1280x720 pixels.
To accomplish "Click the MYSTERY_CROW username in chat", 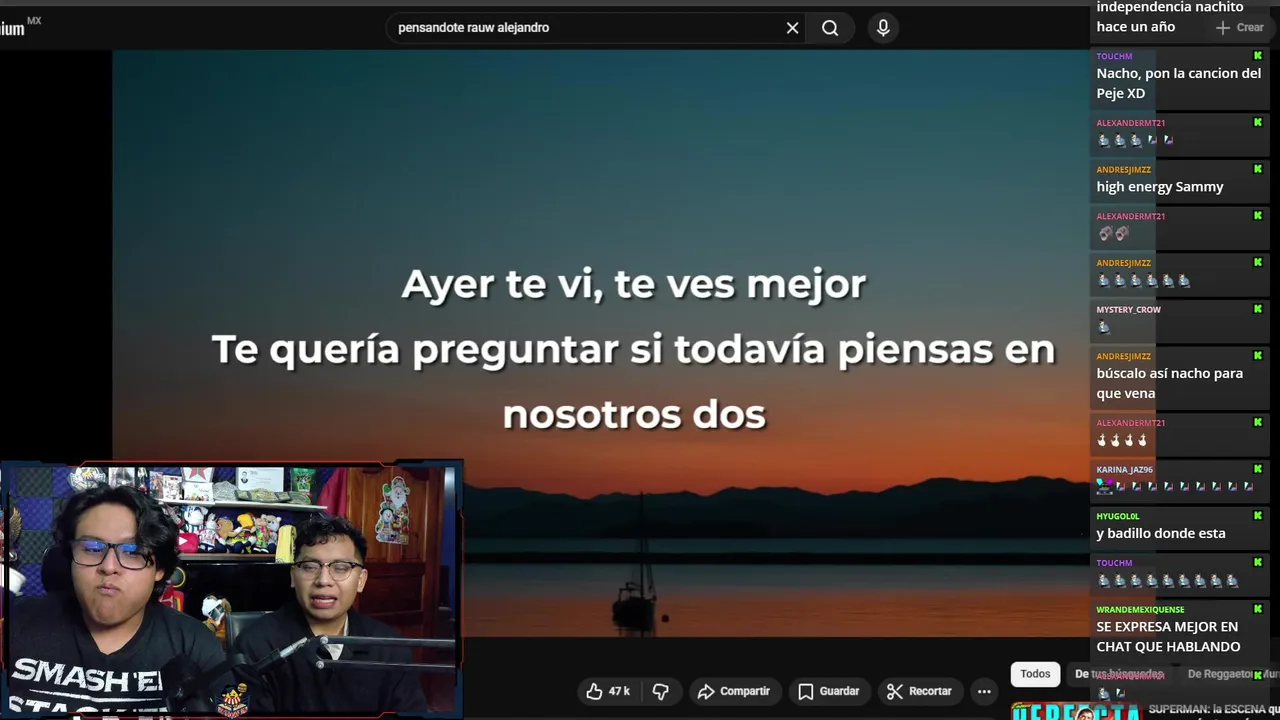I will tap(1128, 309).
